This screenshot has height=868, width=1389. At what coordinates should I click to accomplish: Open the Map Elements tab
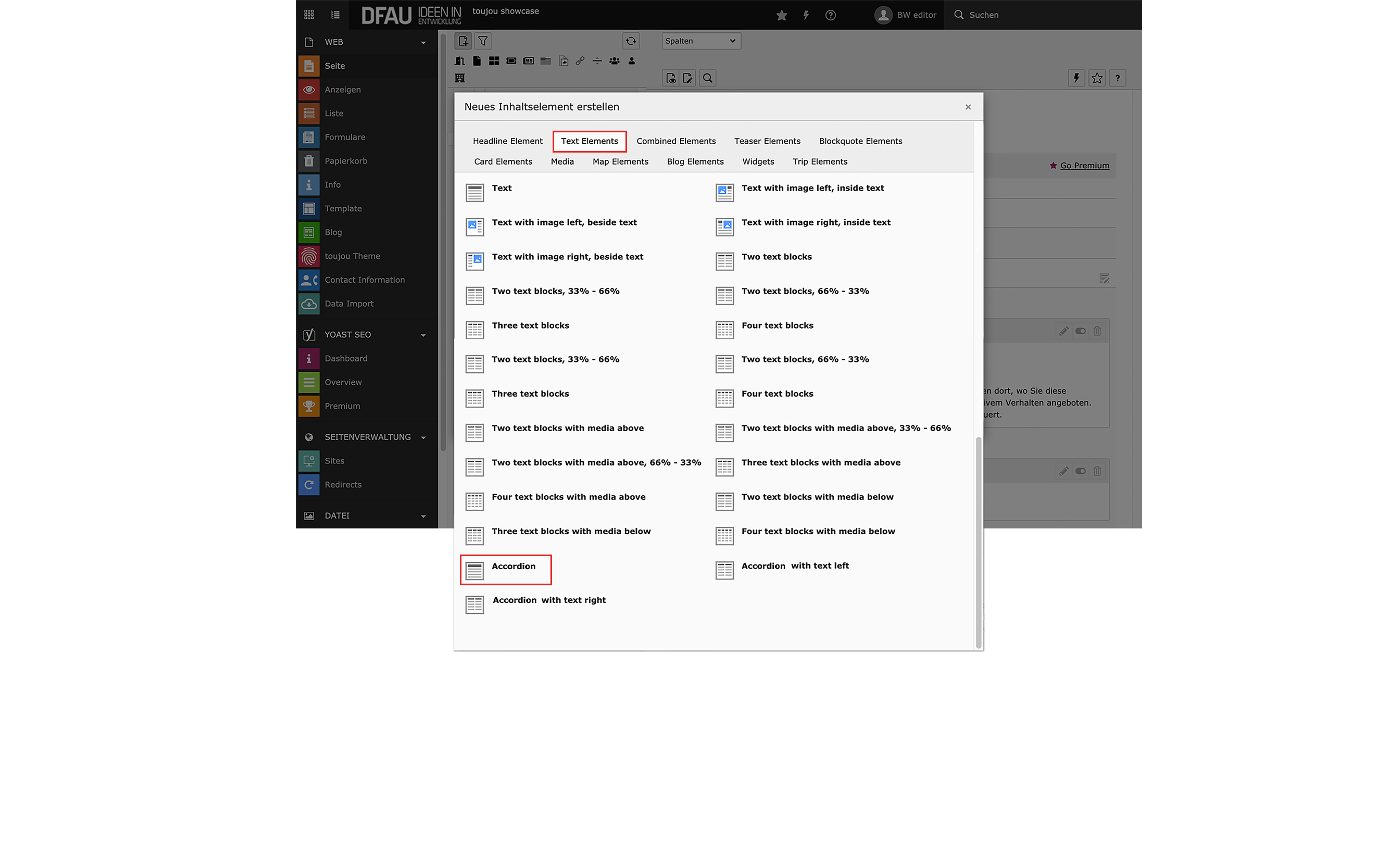[620, 162]
